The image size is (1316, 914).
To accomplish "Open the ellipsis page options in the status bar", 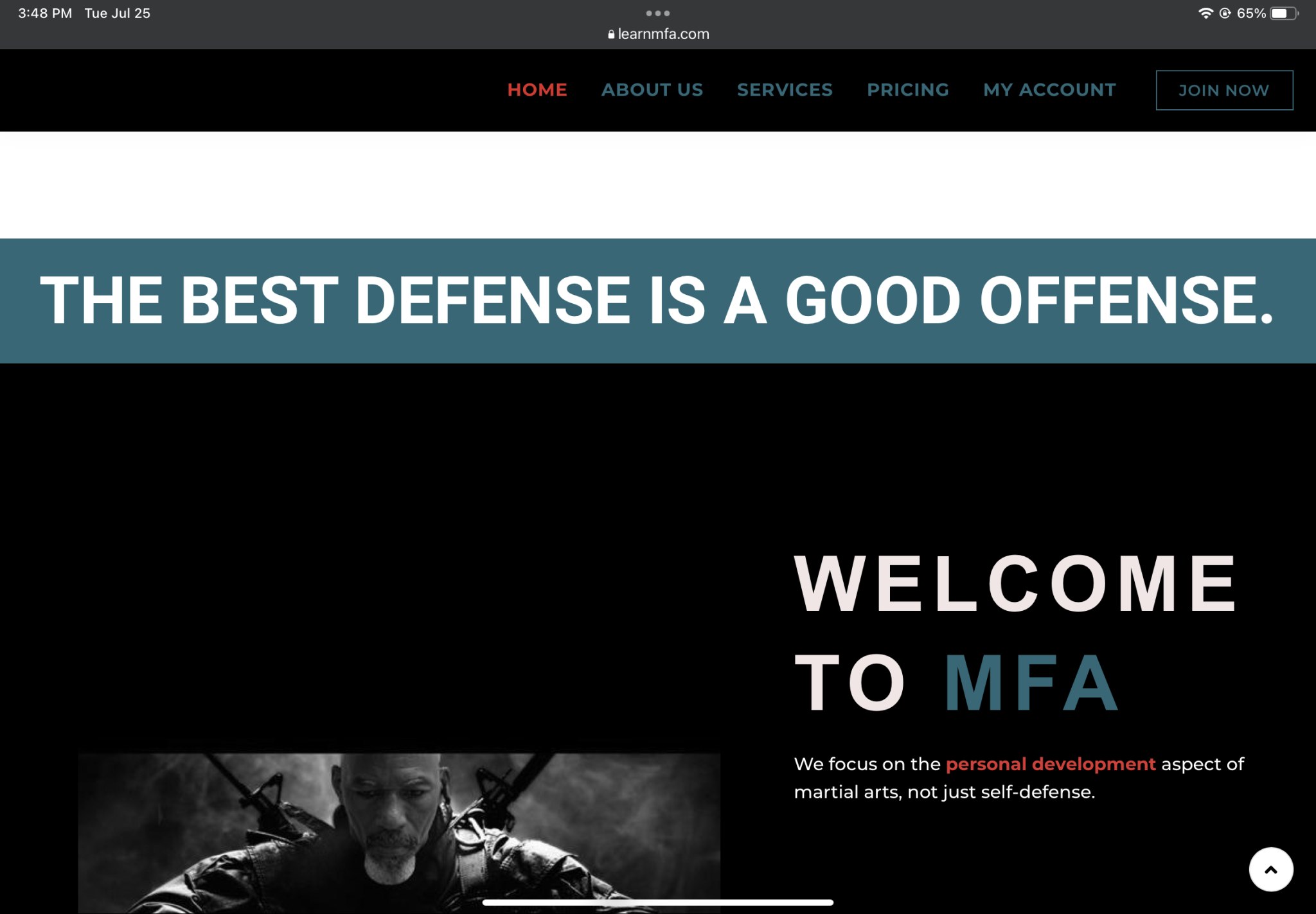I will (x=657, y=12).
